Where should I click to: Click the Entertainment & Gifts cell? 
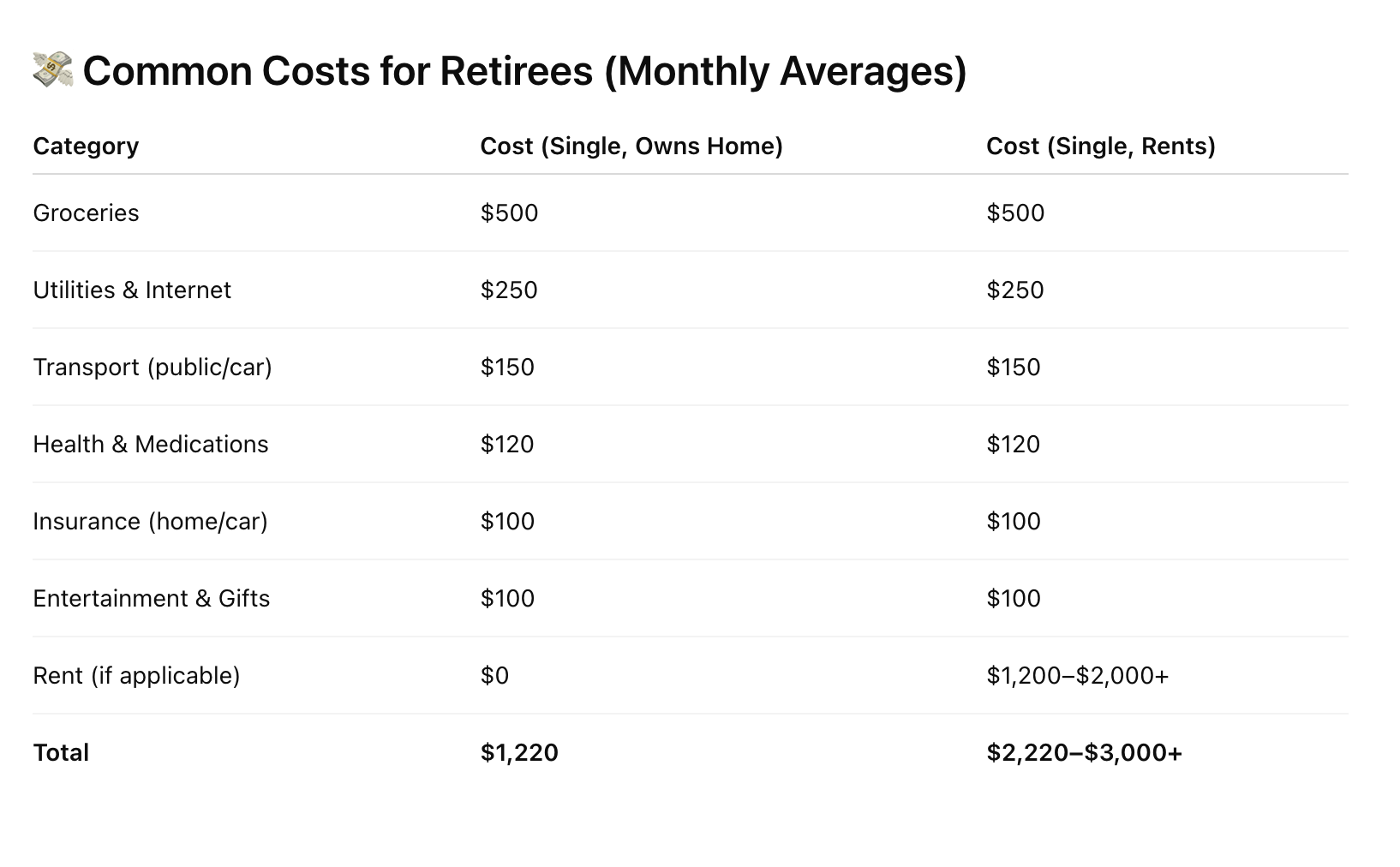click(152, 598)
